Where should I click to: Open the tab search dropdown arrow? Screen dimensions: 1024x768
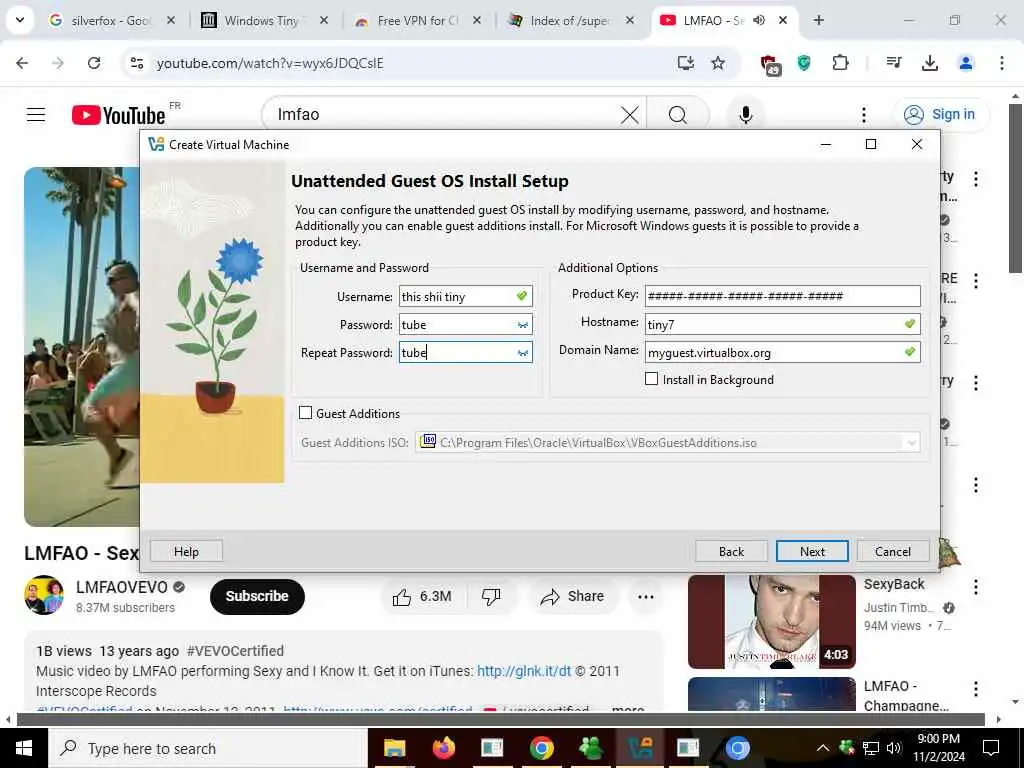[x=20, y=20]
